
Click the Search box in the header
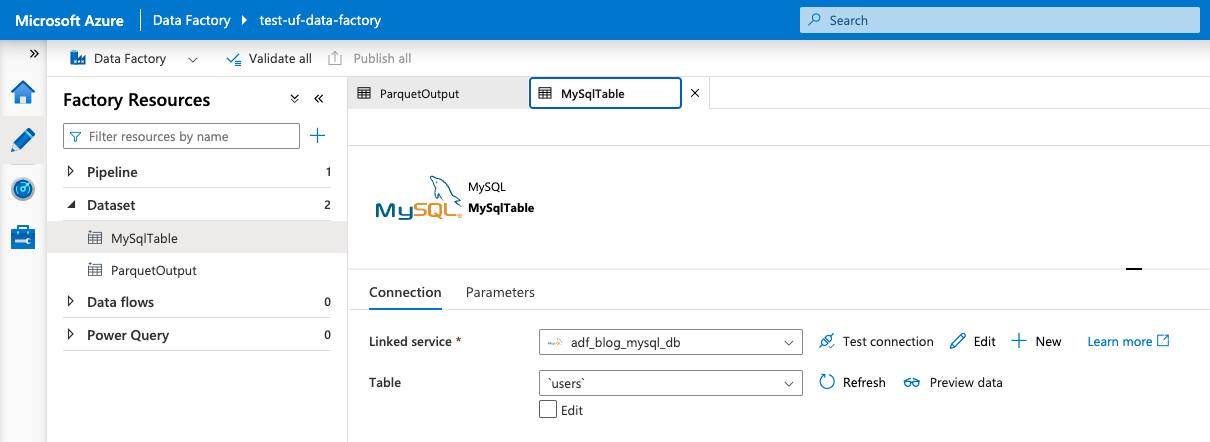[x=999, y=20]
